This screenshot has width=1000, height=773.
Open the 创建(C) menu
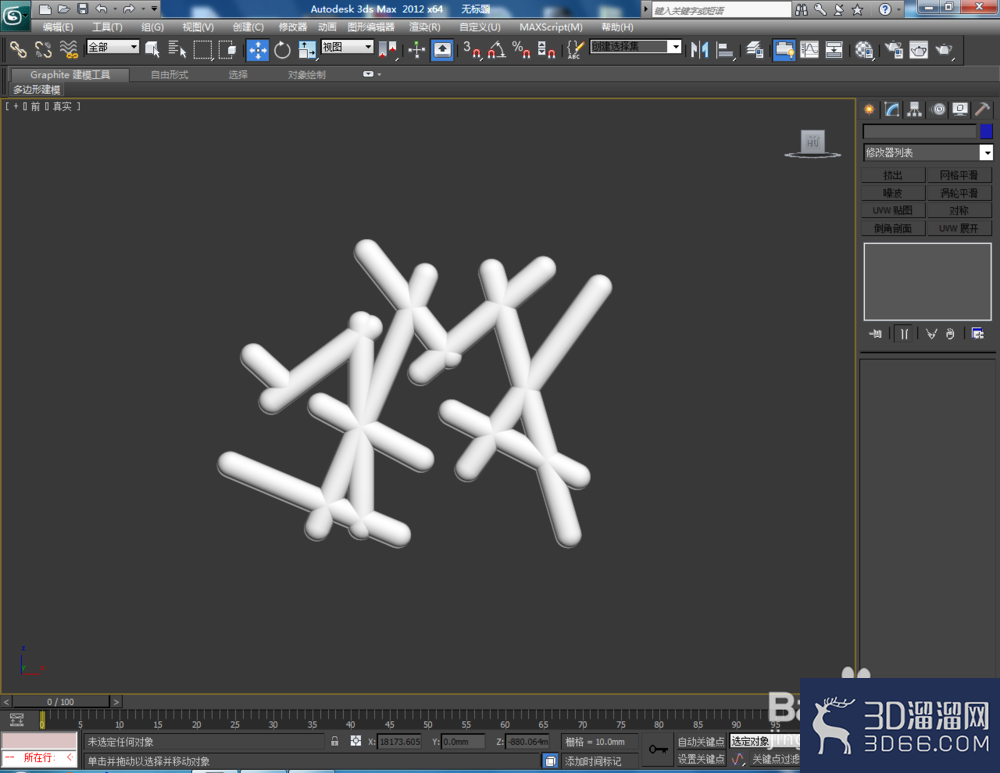(x=248, y=27)
